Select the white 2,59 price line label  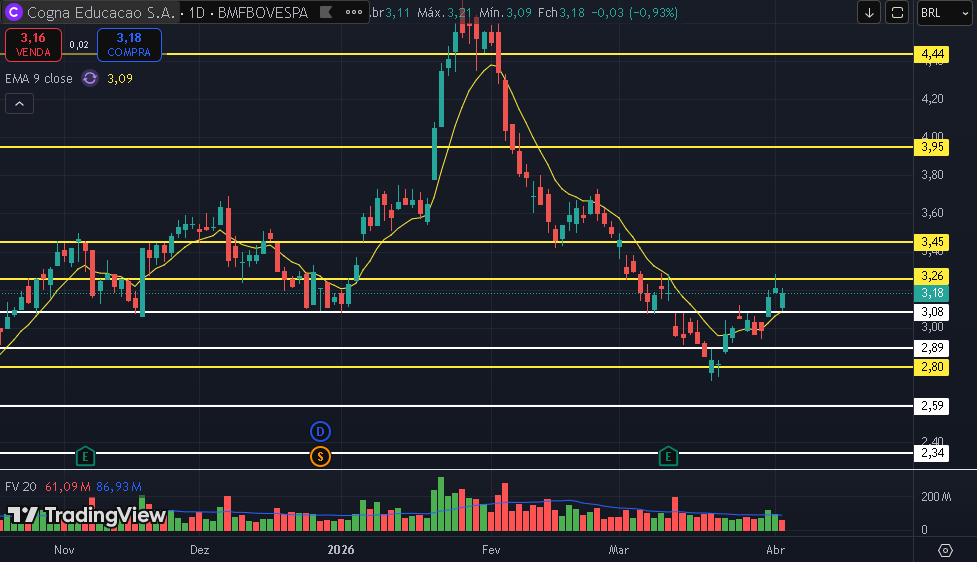pyautogui.click(x=932, y=406)
